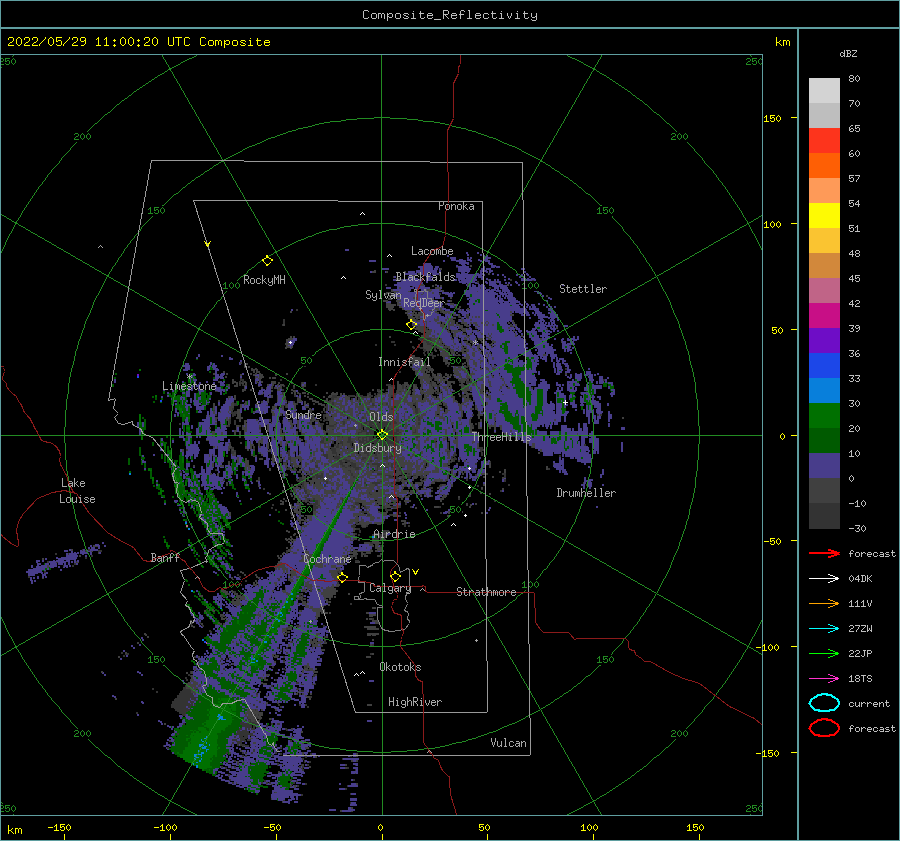The width and height of the screenshot is (900, 841).
Task: Click the Blackfalds town label
Action: [x=425, y=277]
